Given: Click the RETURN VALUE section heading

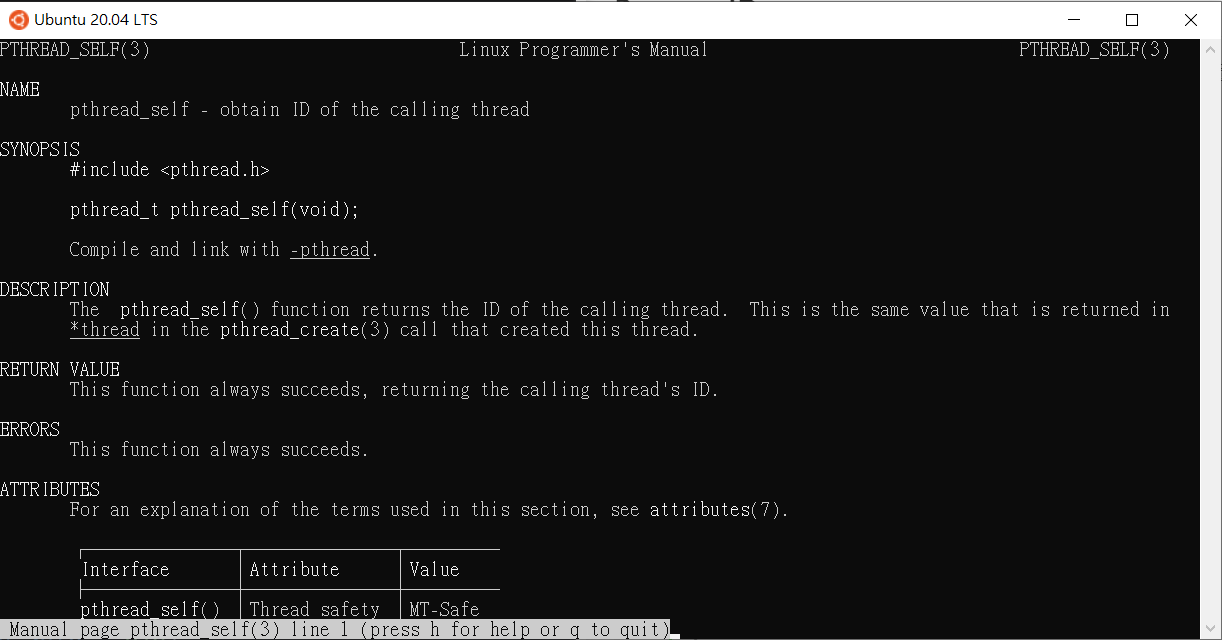Looking at the screenshot, I should 60,370.
